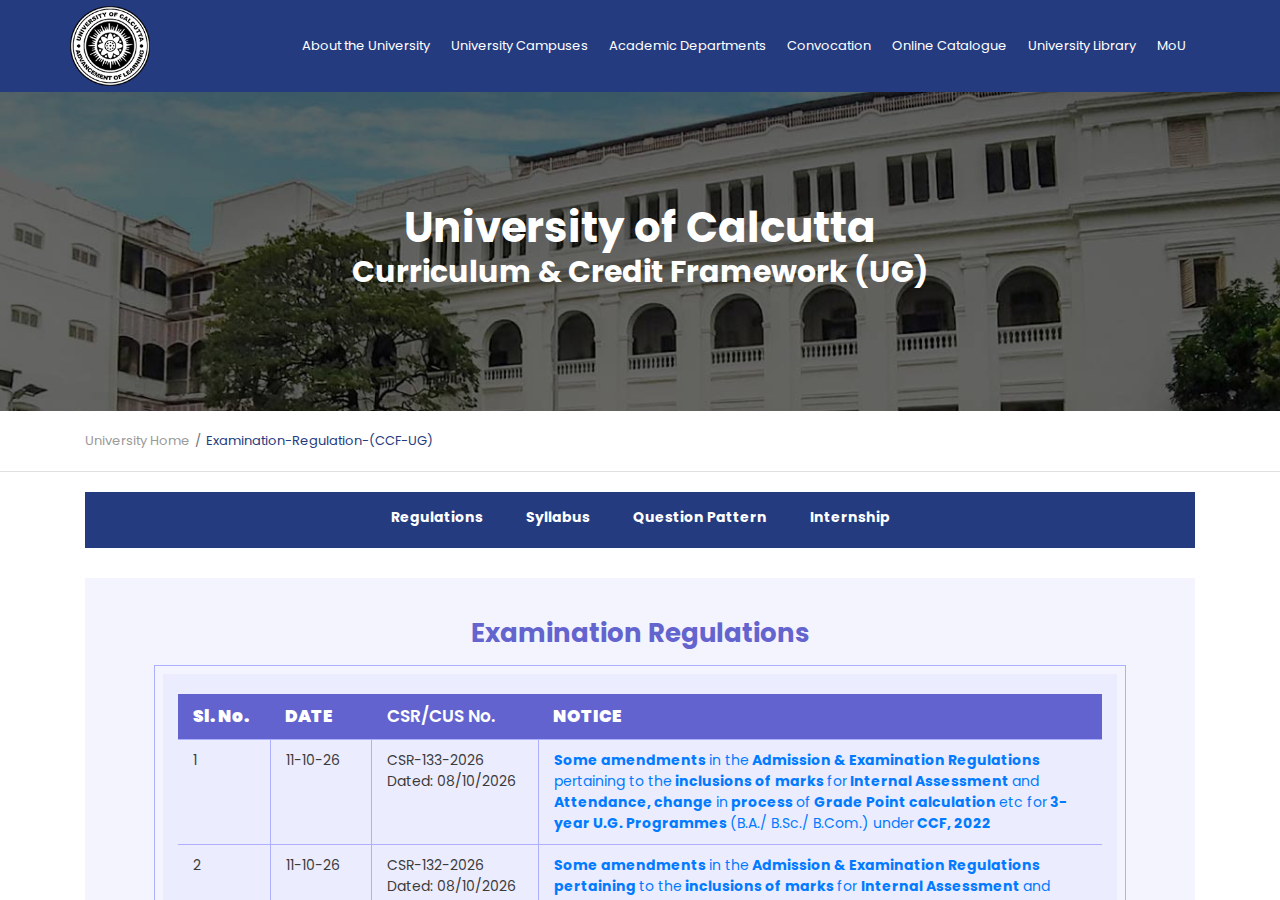Visit University Library page
Viewport: 1280px width, 900px height.
(x=1082, y=46)
